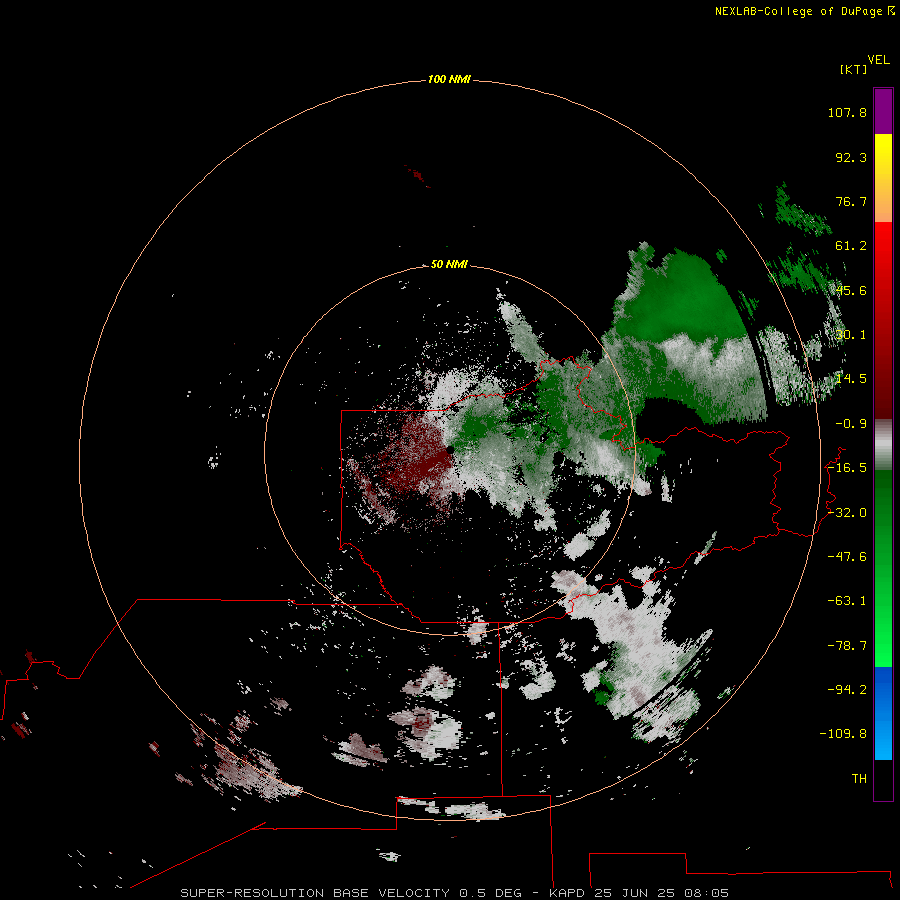Click the 100 NMI range ring label
Viewport: 900px width, 900px height.
coord(449,79)
